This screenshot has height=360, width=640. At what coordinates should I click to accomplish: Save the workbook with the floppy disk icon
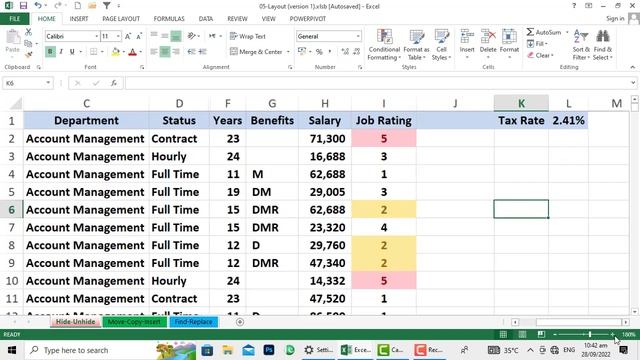pyautogui.click(x=23, y=6)
